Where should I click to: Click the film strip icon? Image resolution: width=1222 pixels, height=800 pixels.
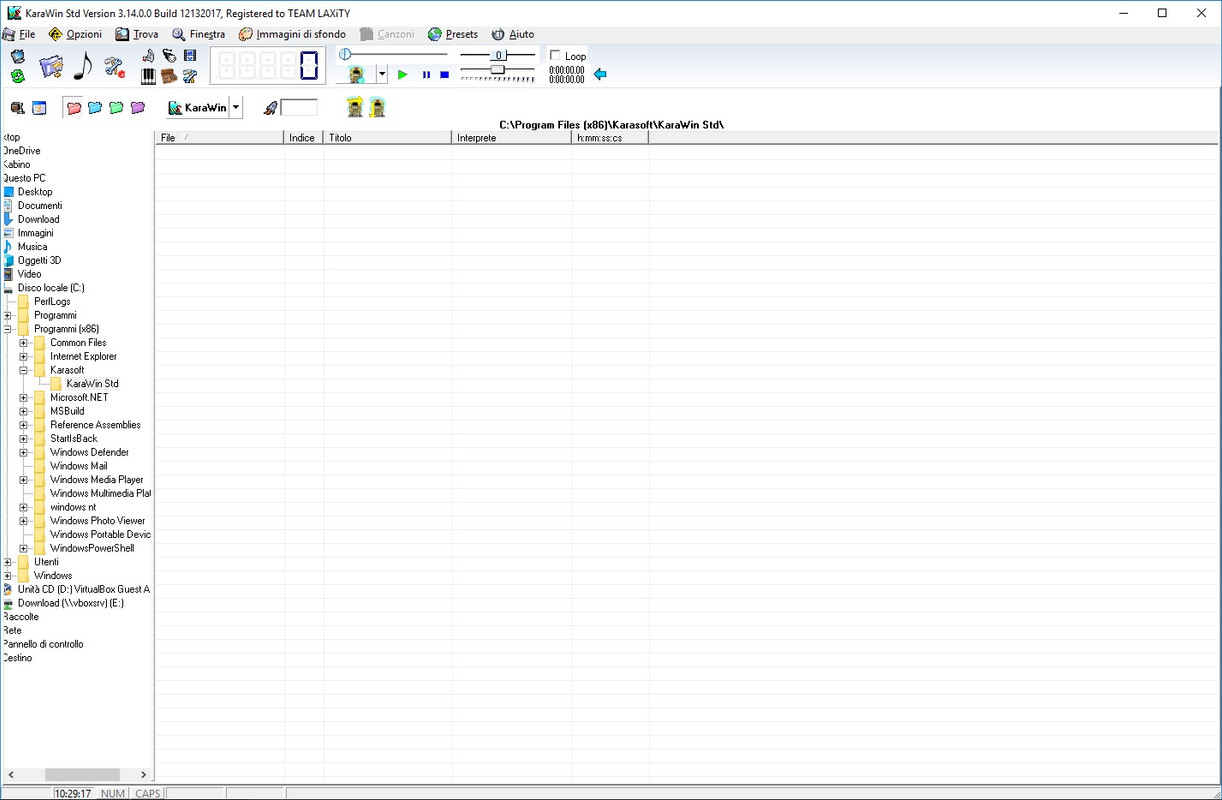click(x=190, y=56)
